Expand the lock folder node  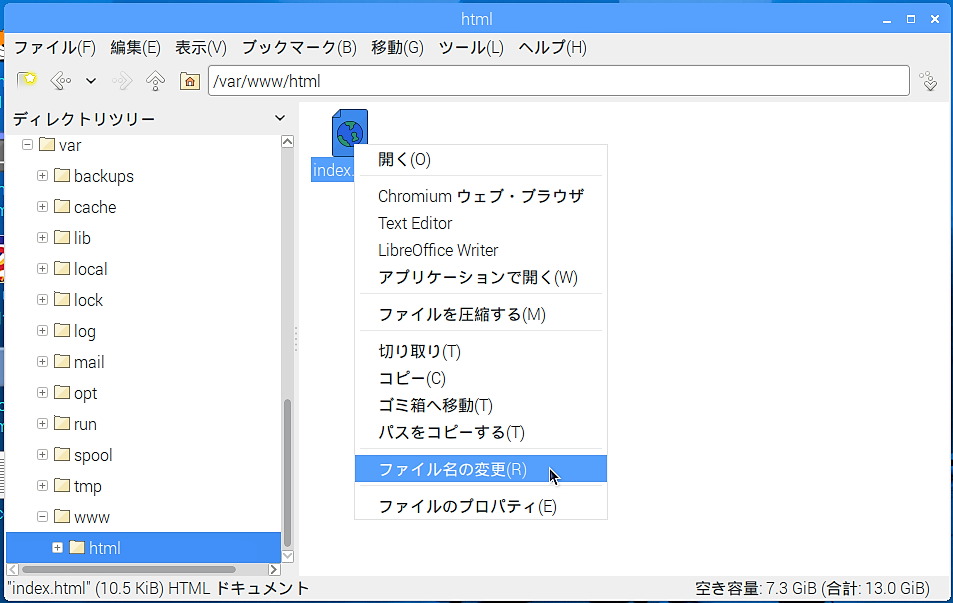pos(42,300)
